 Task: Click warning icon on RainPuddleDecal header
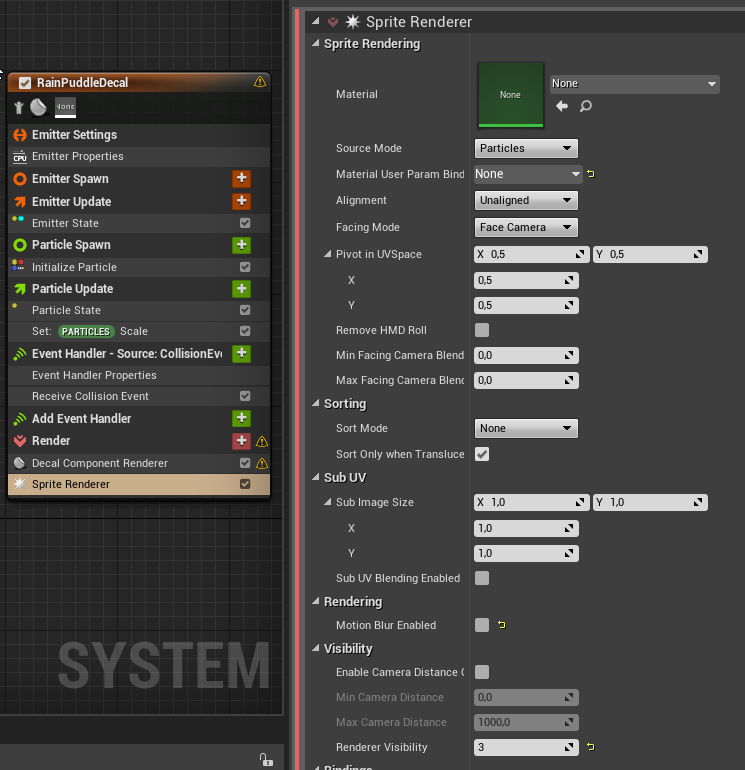click(x=260, y=82)
